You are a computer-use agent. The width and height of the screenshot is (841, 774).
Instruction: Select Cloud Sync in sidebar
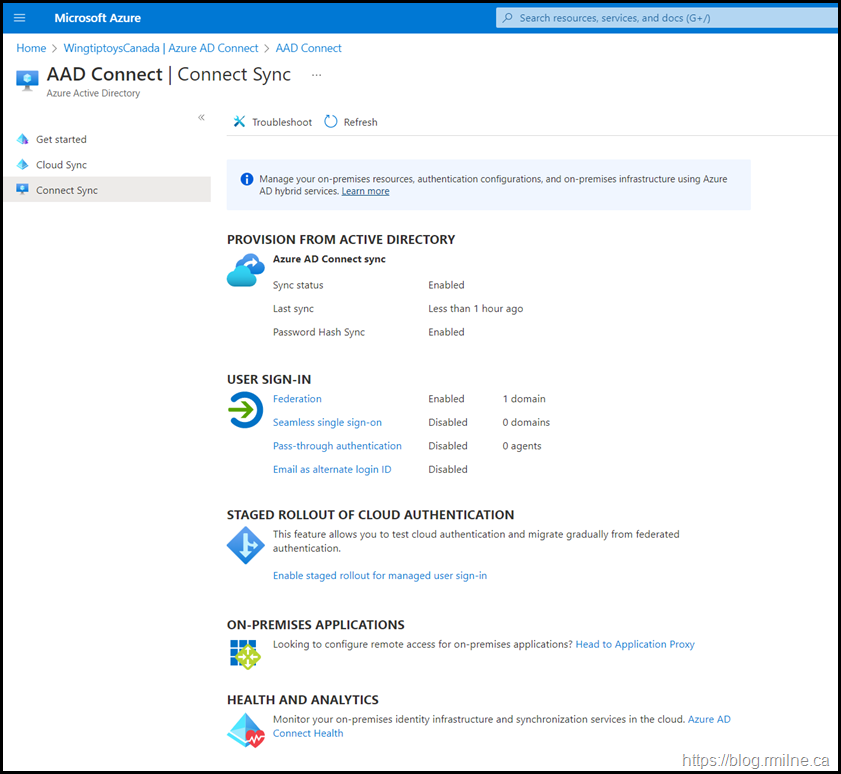coord(61,165)
